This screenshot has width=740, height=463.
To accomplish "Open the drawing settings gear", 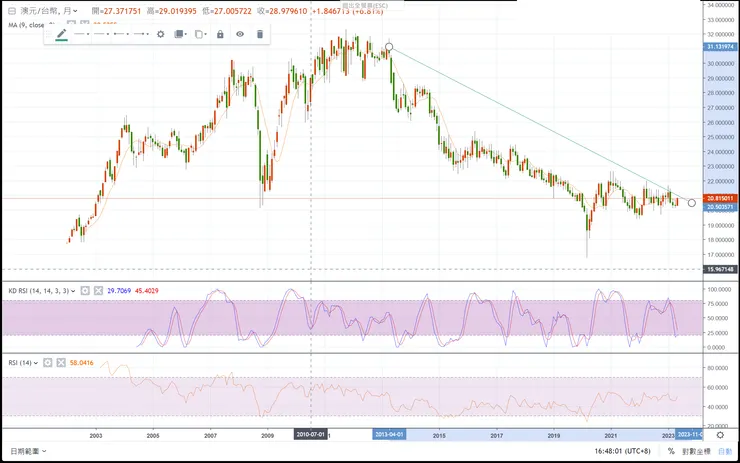I will pyautogui.click(x=160, y=34).
